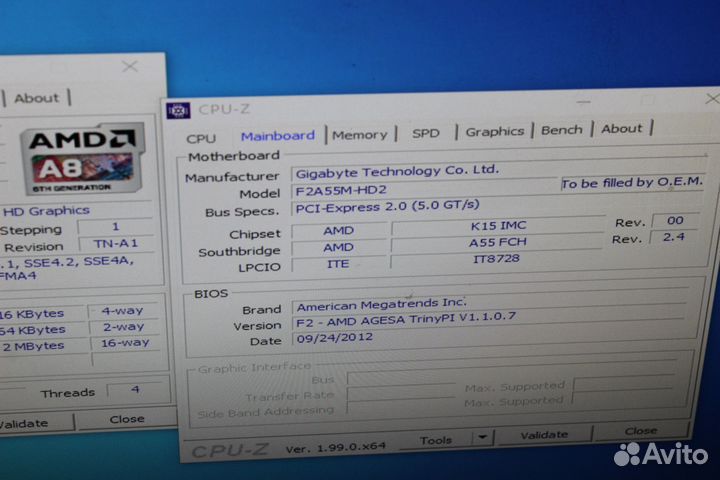Image resolution: width=720 pixels, height=480 pixels.
Task: Click Chipset vendor AMD cell
Action: [338, 230]
